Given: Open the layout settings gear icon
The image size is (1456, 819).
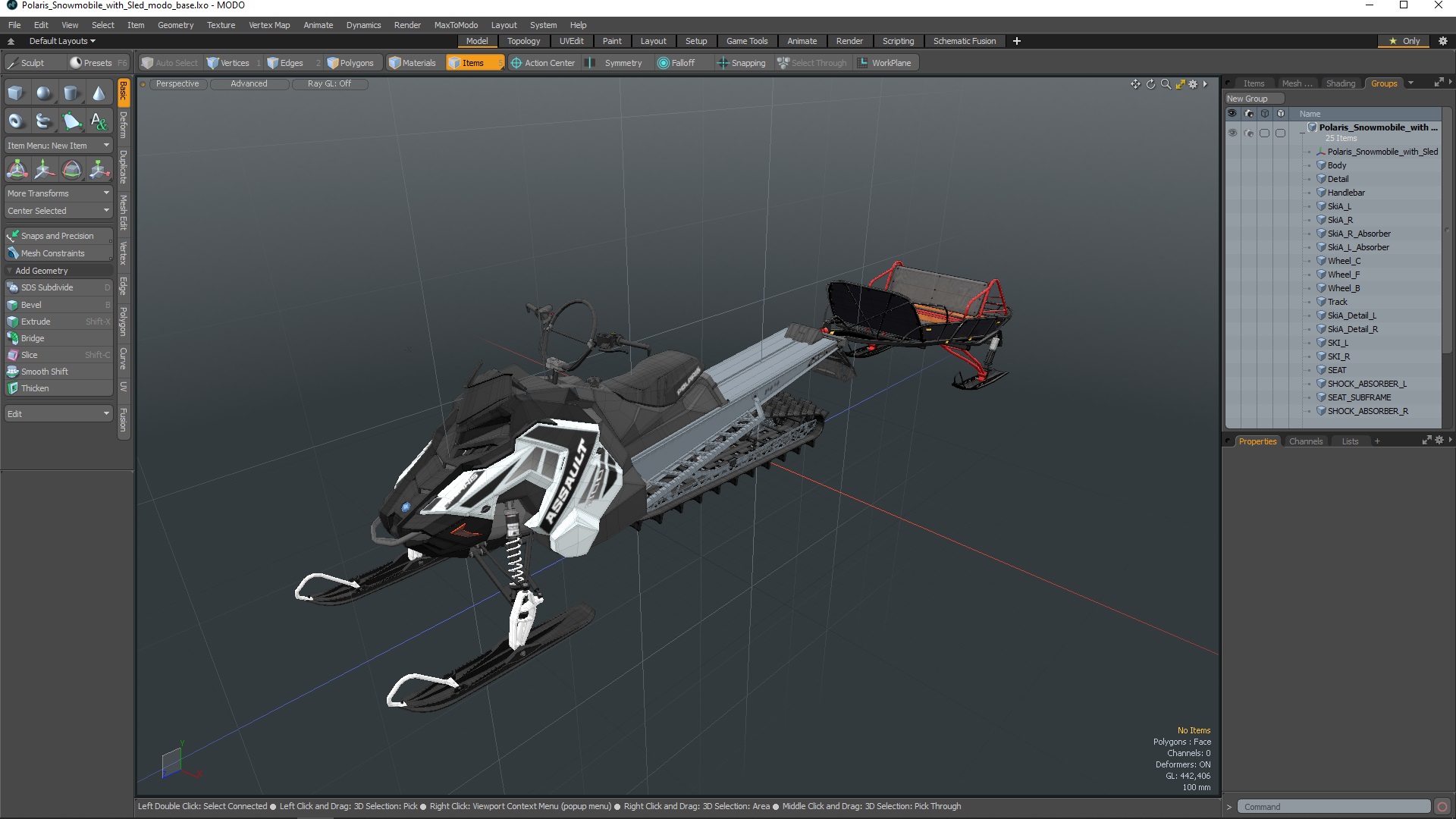Looking at the screenshot, I should pyautogui.click(x=1443, y=41).
